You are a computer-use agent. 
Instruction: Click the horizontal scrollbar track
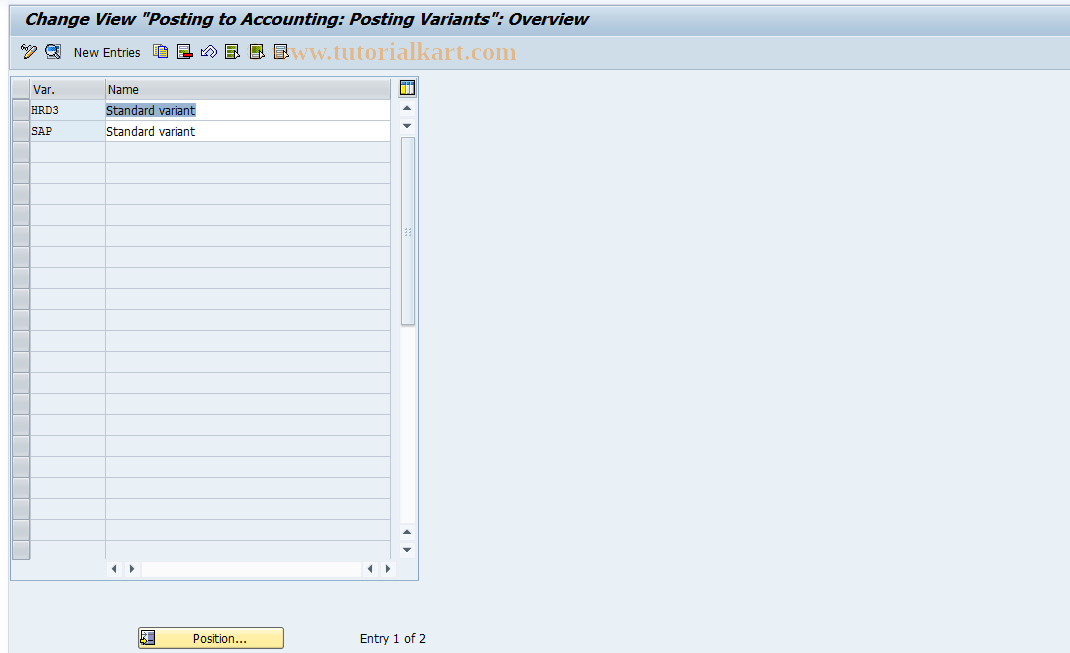(251, 569)
